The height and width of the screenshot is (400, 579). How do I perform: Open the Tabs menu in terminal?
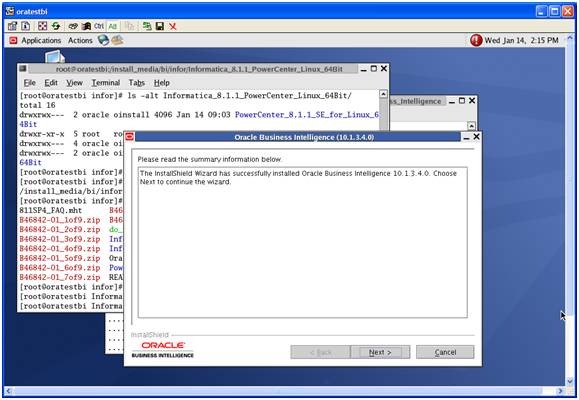point(137,83)
